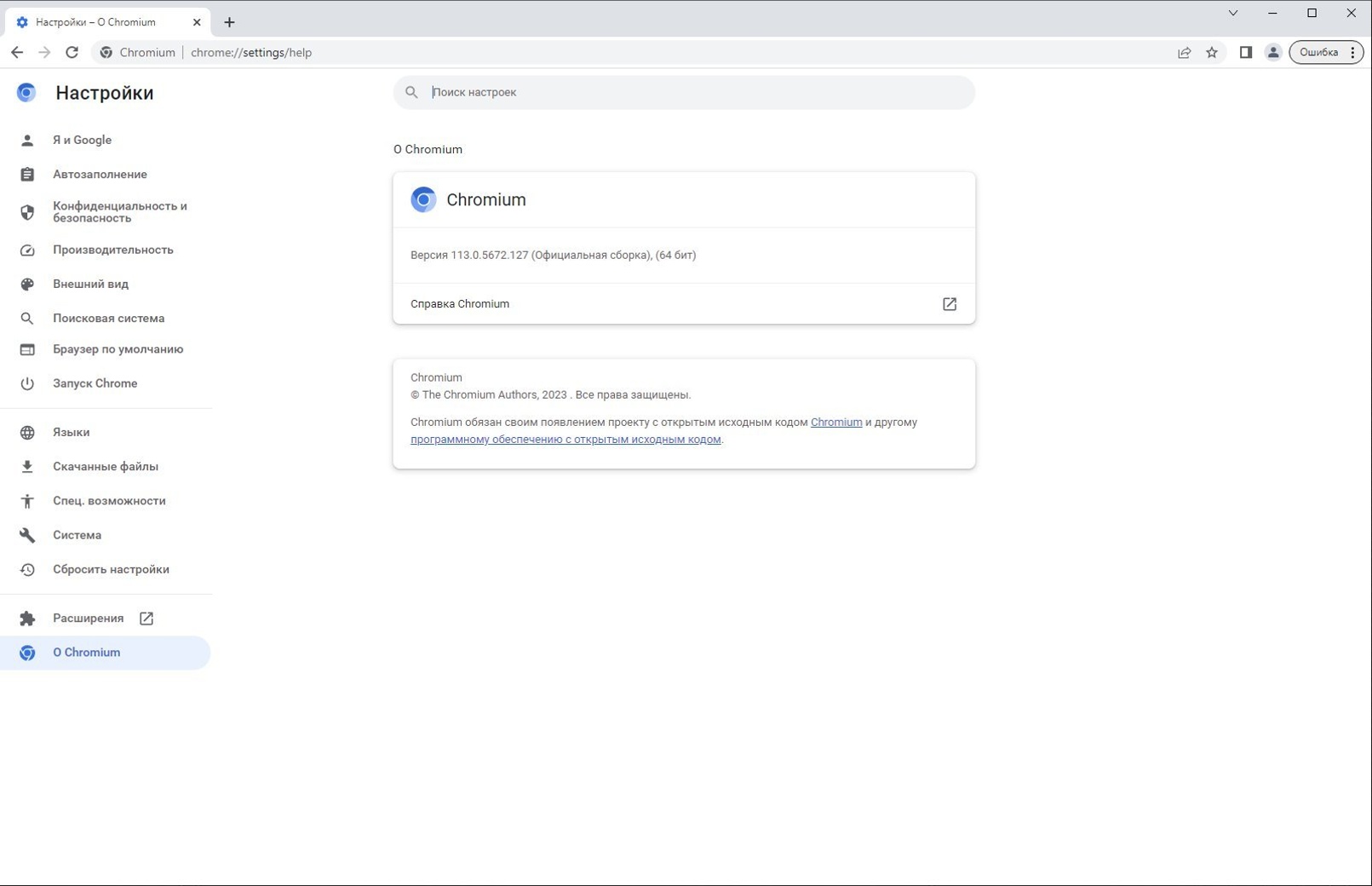Open the open-source software link
This screenshot has width=1372, height=886.
click(x=565, y=440)
